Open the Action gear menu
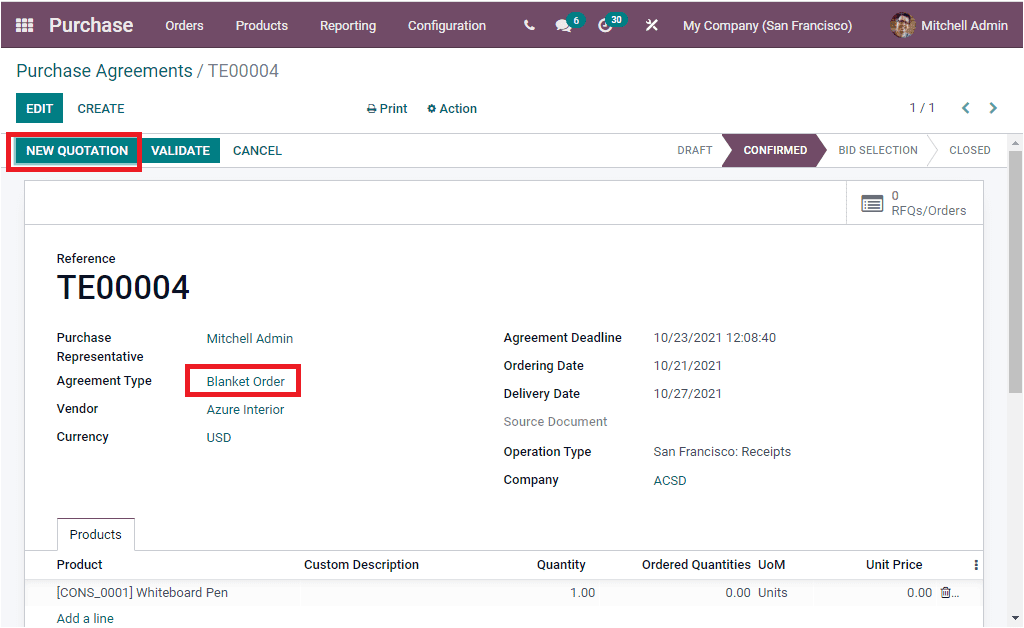Screen dimensions: 1024x628 451,108
